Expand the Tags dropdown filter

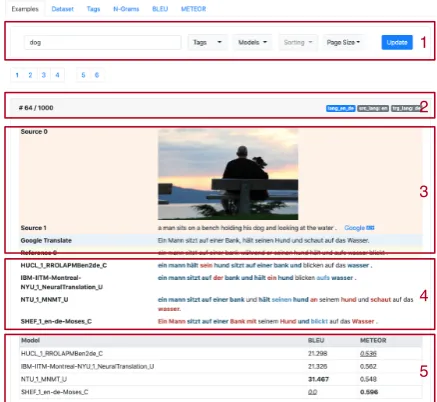click(207, 42)
